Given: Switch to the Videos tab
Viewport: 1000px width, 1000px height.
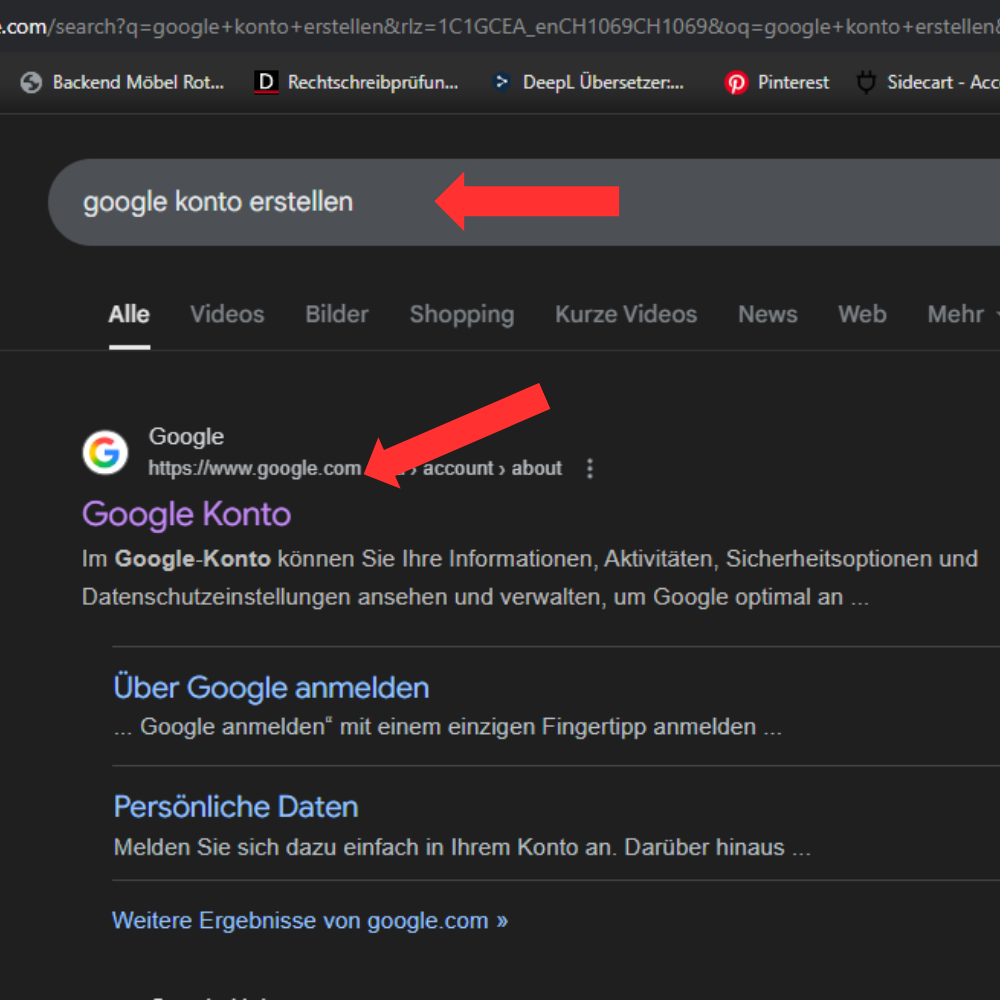Looking at the screenshot, I should click(227, 314).
